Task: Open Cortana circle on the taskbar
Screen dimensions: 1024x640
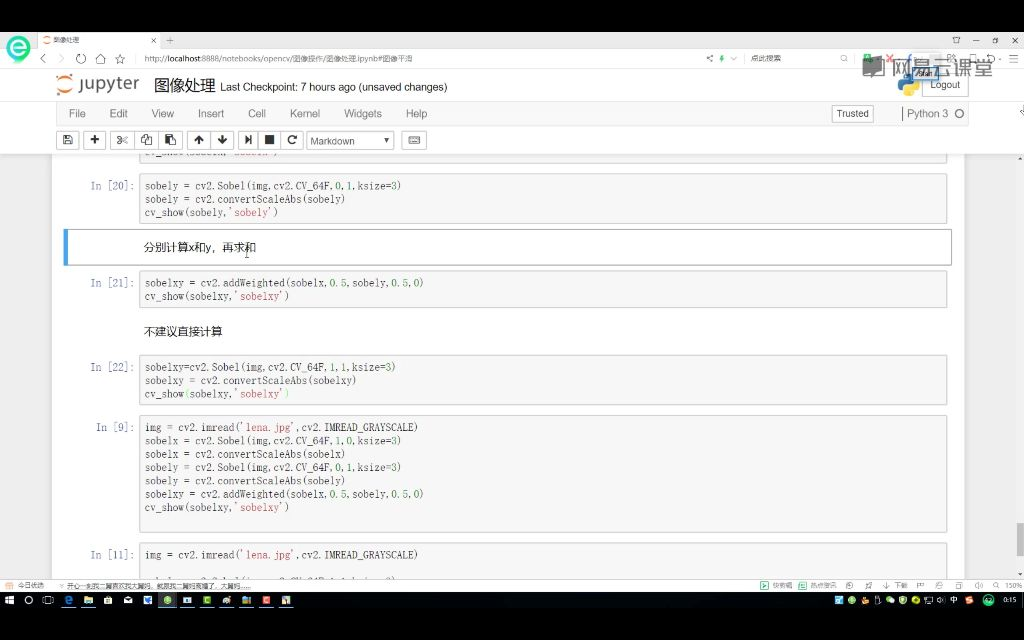Action: (x=29, y=600)
